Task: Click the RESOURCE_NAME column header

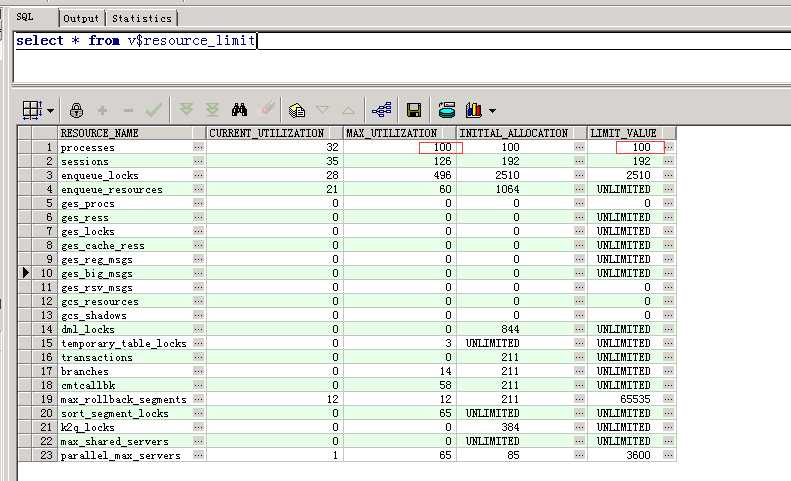Action: pos(131,133)
